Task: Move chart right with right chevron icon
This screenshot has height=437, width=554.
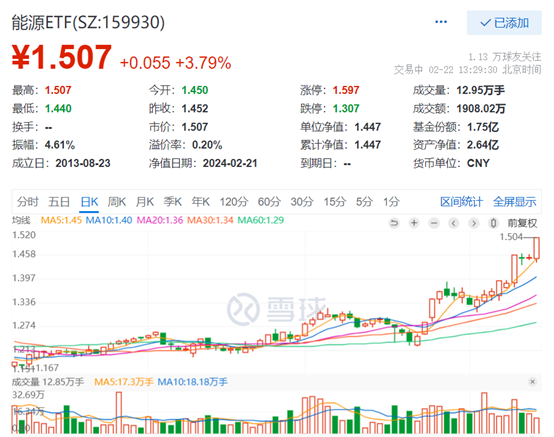Action: point(474,223)
